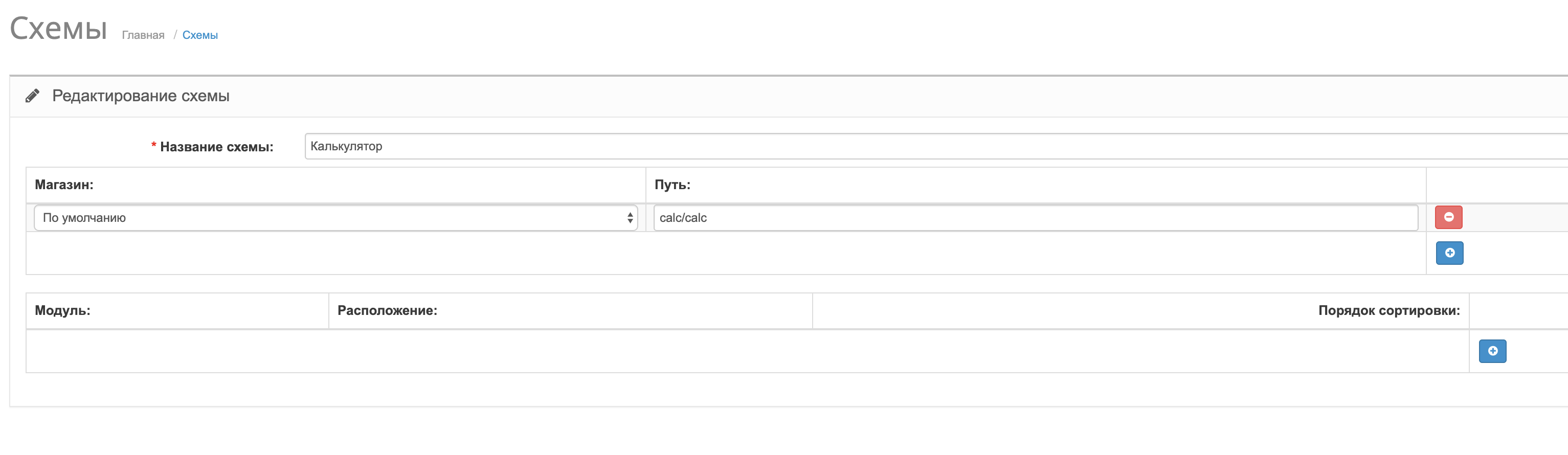Screen dimensions: 1568x455
Task: Click the Название схемы label
Action: click(x=217, y=147)
